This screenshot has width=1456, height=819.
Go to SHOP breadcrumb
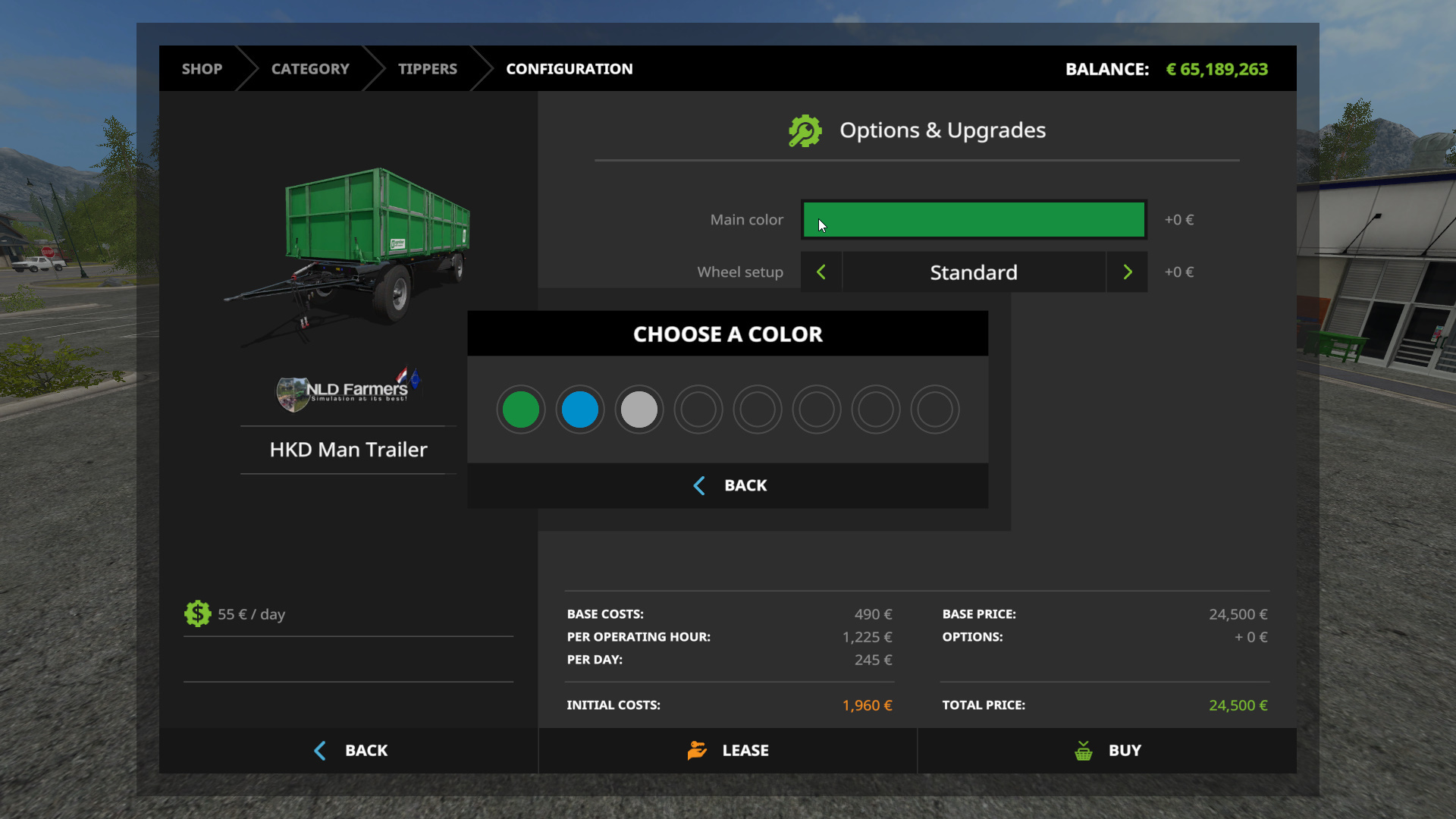click(x=202, y=69)
